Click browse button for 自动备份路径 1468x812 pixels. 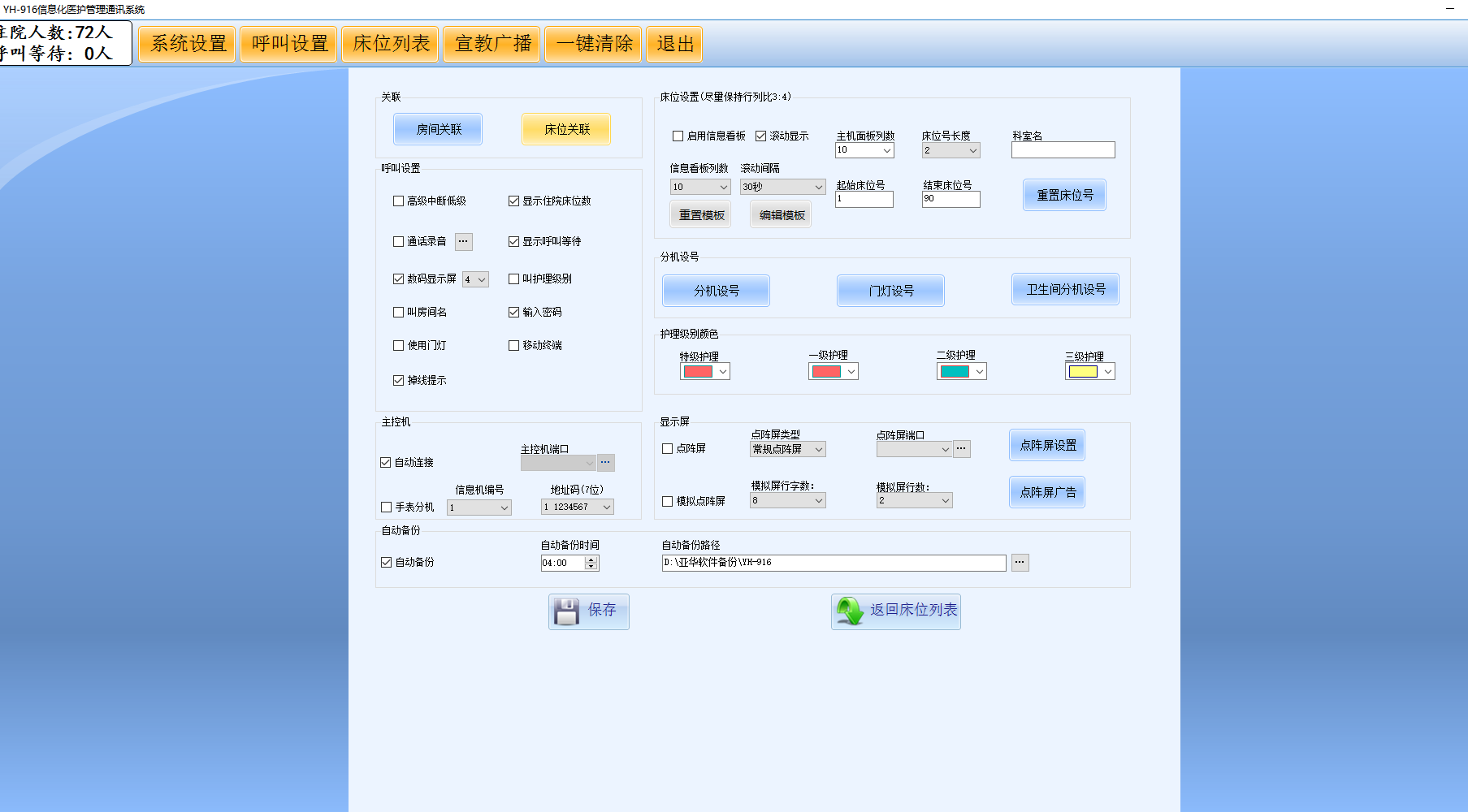[x=1020, y=563]
